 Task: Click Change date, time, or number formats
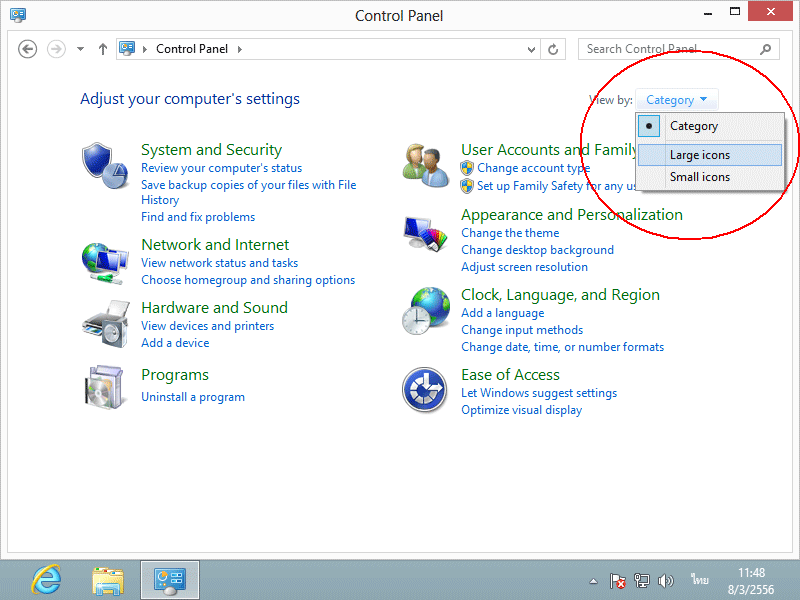(563, 347)
